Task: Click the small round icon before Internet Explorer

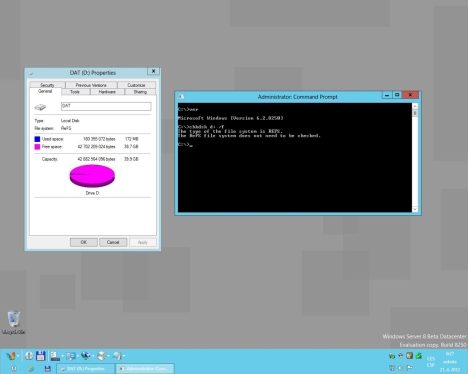Action: click(14, 368)
